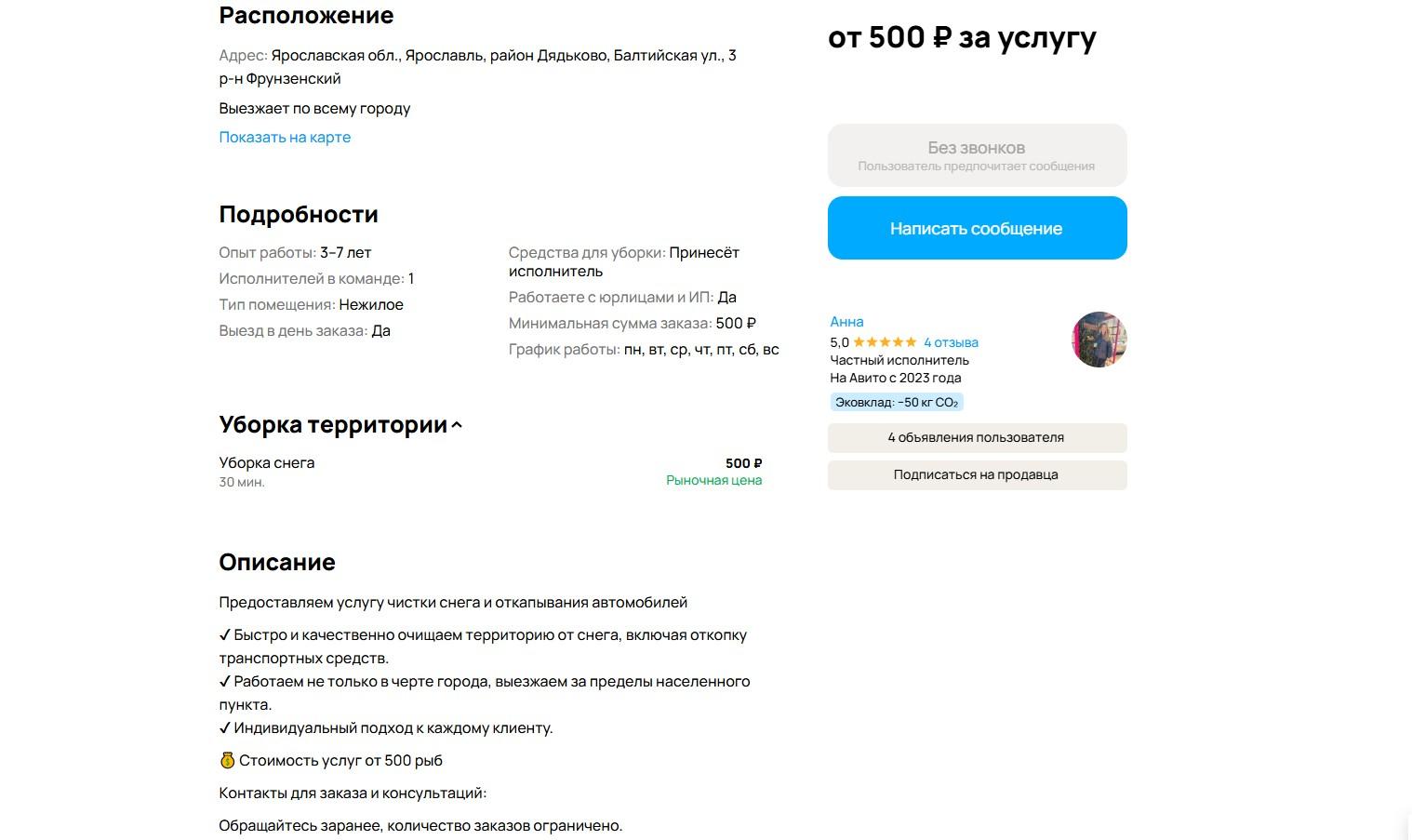1412x840 pixels.
Task: Click the "Описание" section heading
Action: [277, 563]
